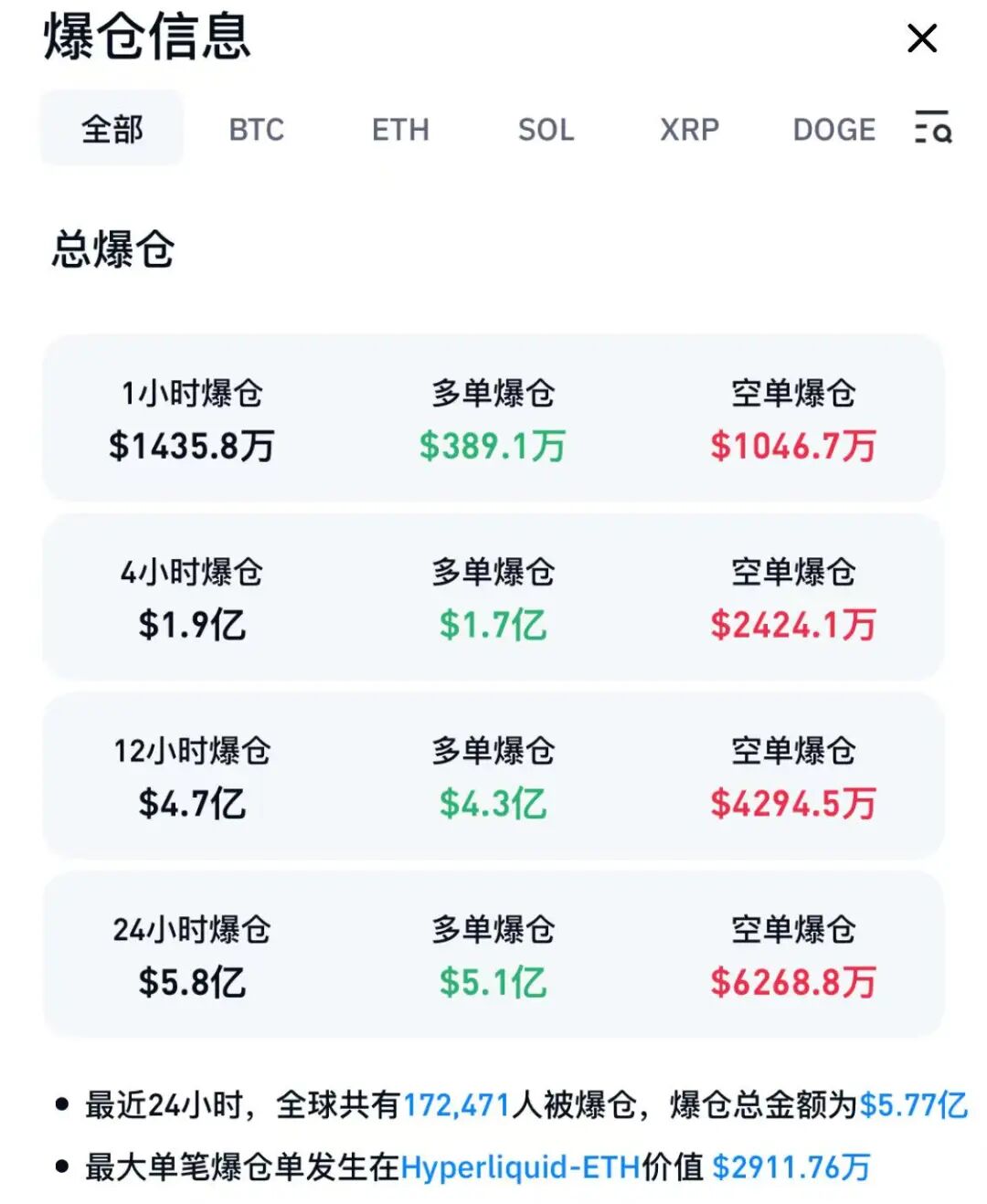Click the $5.77亿 total amount link
987x1204 pixels.
(x=913, y=1105)
